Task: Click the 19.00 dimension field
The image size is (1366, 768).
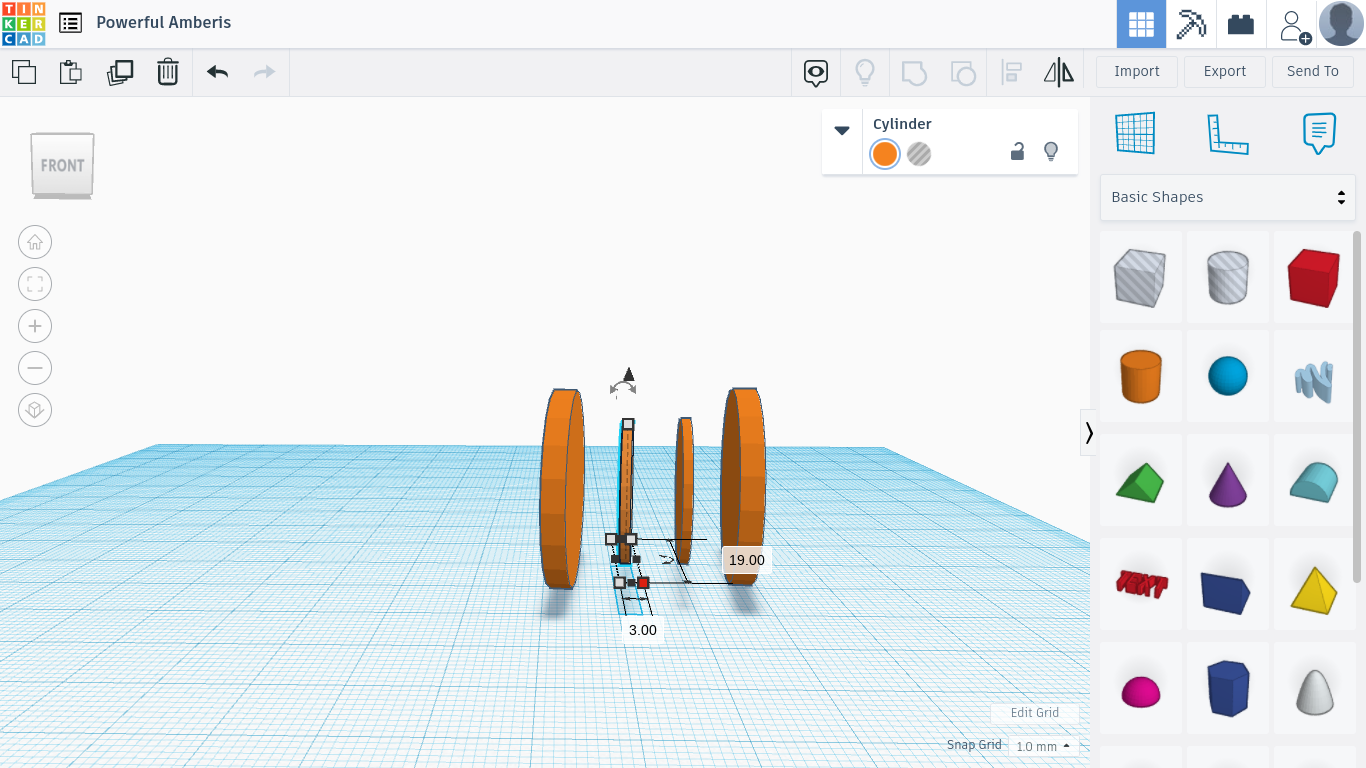Action: pyautogui.click(x=746, y=560)
